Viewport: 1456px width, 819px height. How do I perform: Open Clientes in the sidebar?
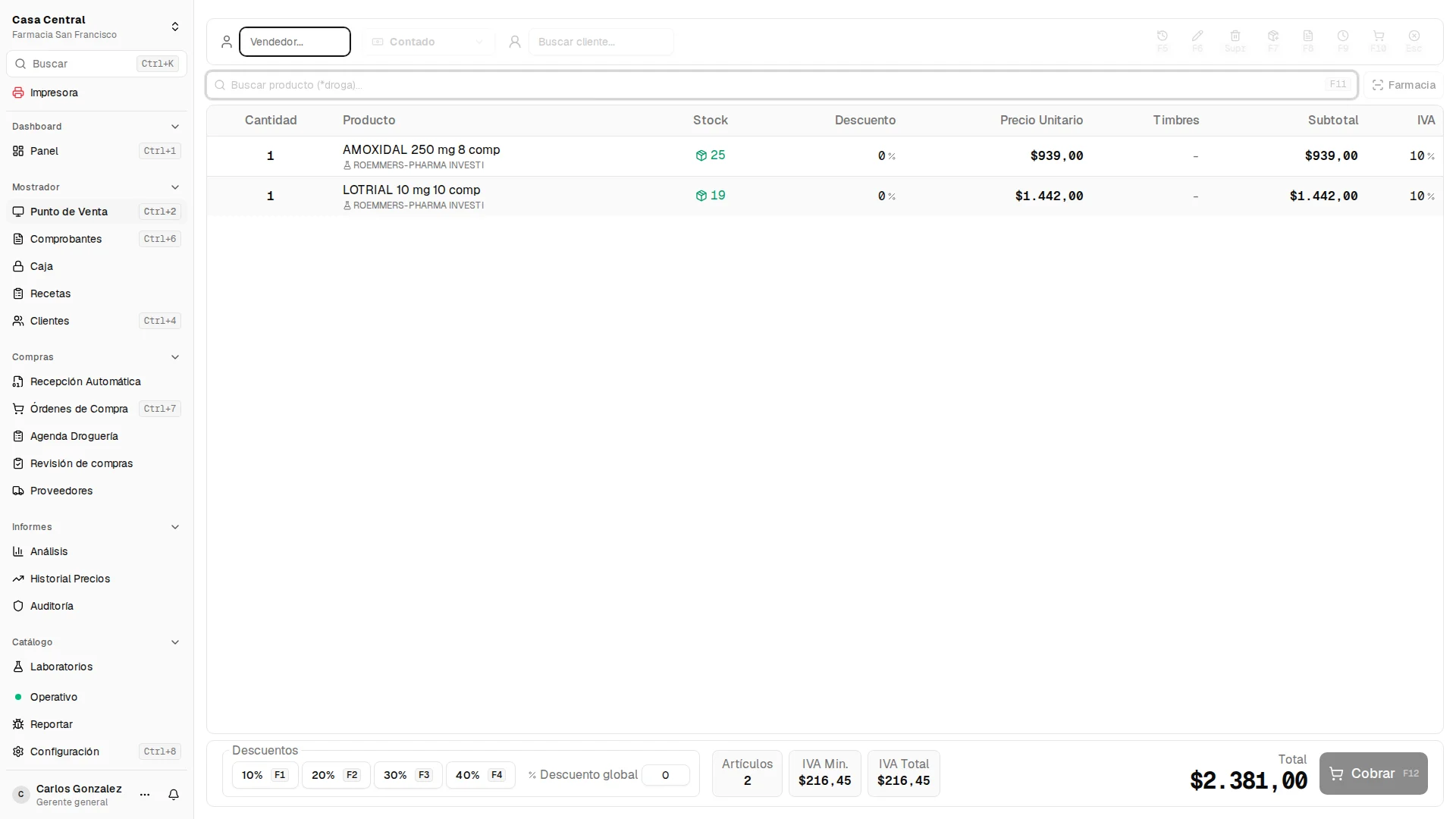pyautogui.click(x=96, y=321)
